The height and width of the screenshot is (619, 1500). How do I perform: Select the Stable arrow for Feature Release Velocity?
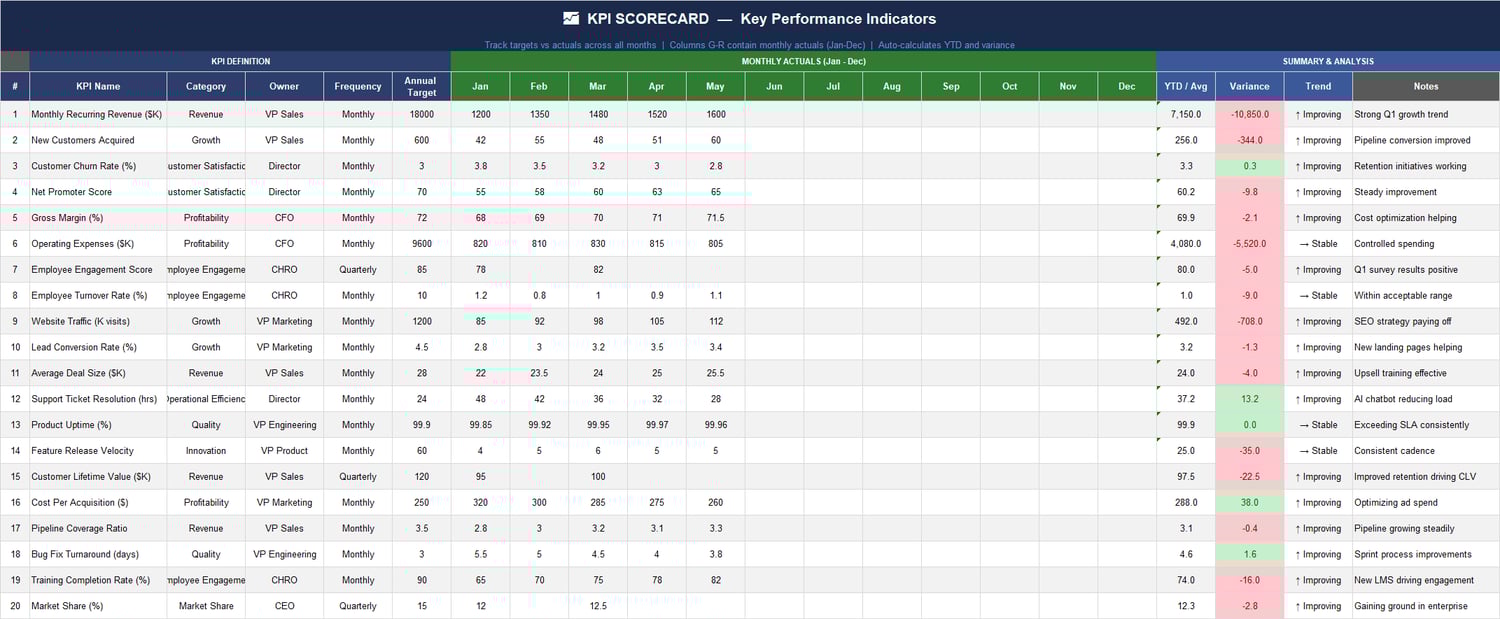tap(1318, 450)
